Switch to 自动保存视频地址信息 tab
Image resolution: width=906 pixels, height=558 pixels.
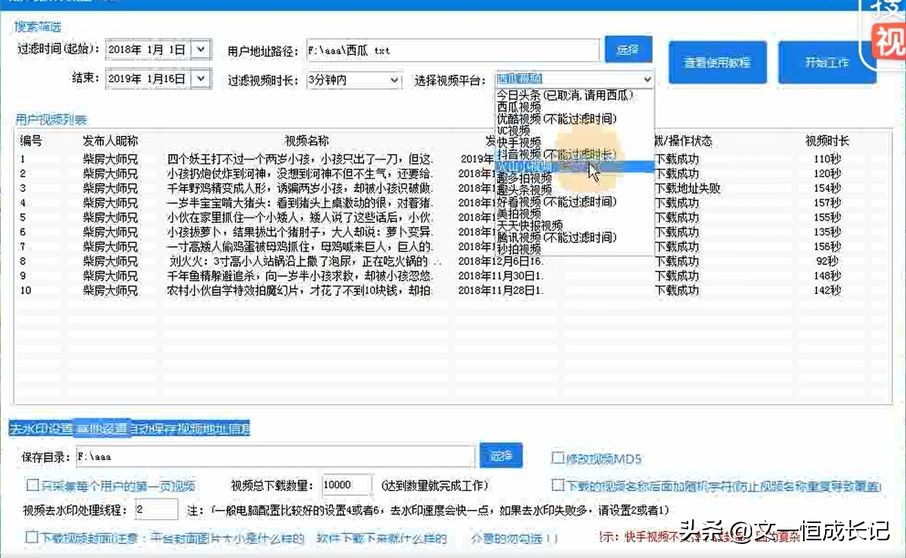(190, 429)
